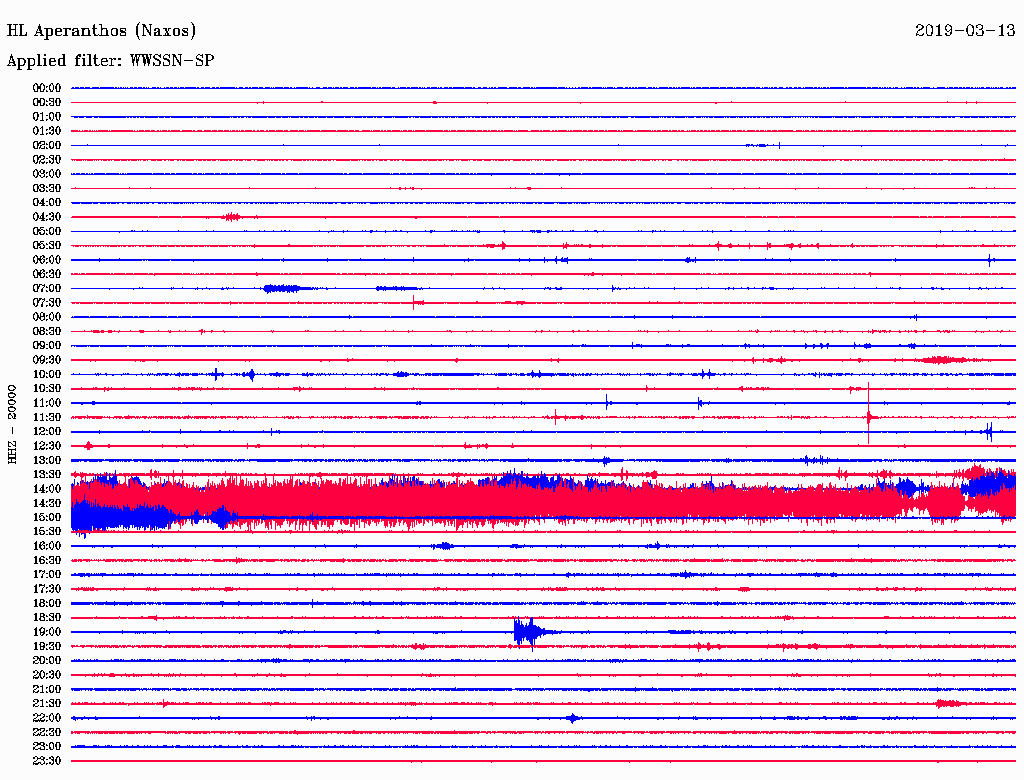Click the 18:00 time label
This screenshot has width=1024, height=780.
pyautogui.click(x=47, y=604)
